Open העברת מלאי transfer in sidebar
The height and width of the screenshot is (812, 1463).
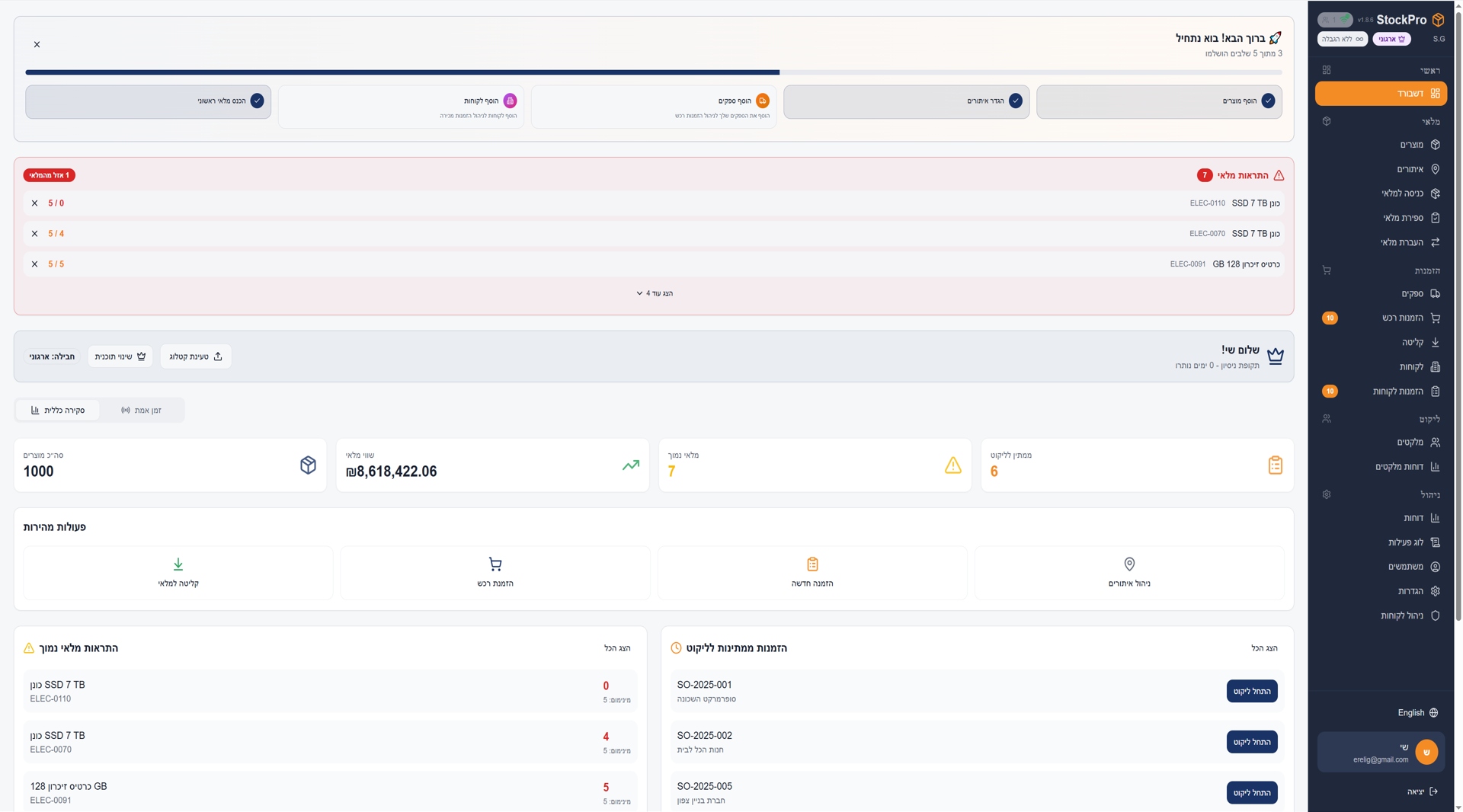(x=1408, y=242)
